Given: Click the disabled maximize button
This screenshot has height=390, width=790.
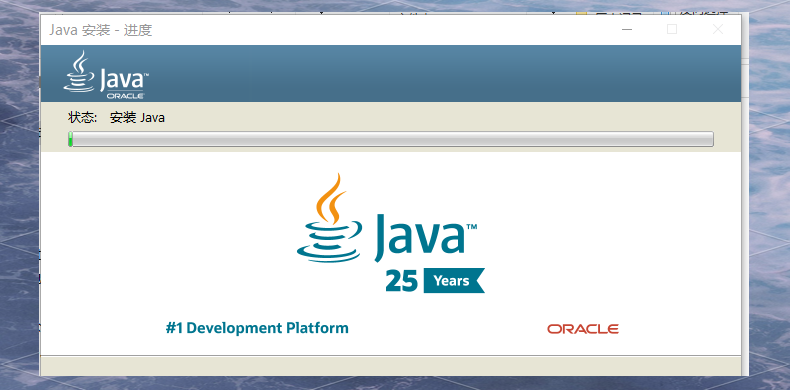Looking at the screenshot, I should 672,30.
